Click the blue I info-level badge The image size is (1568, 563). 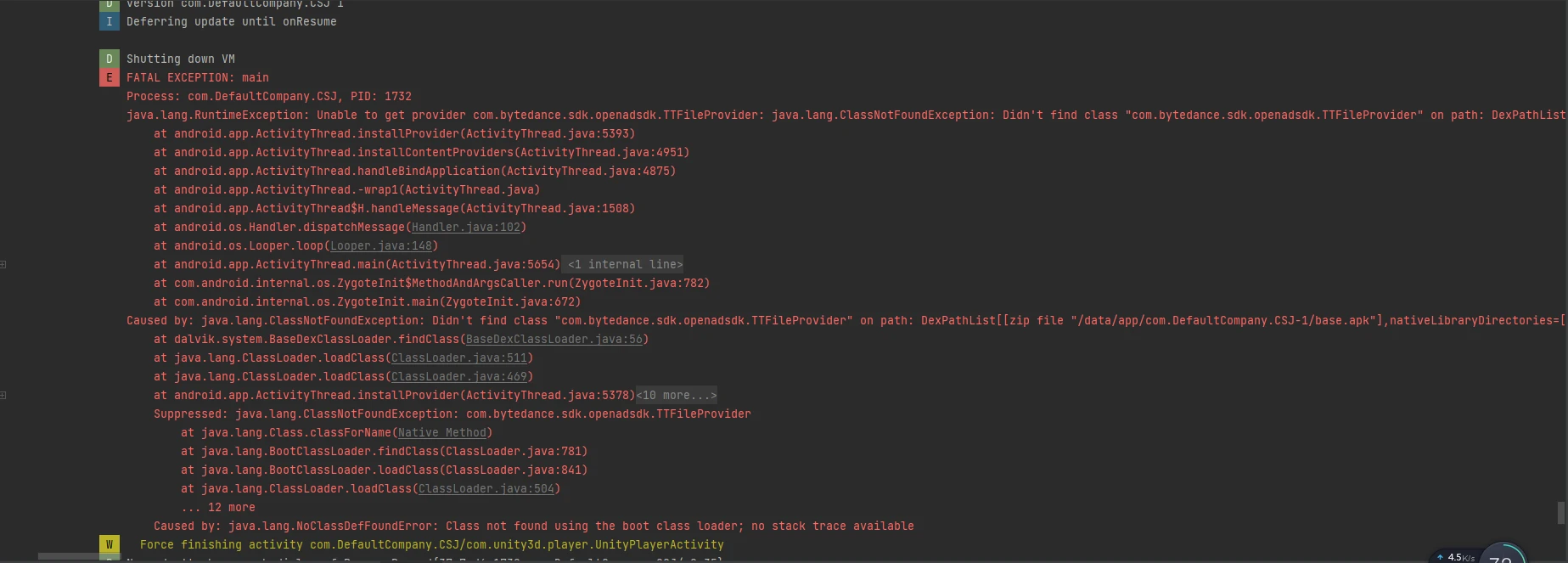coord(109,21)
